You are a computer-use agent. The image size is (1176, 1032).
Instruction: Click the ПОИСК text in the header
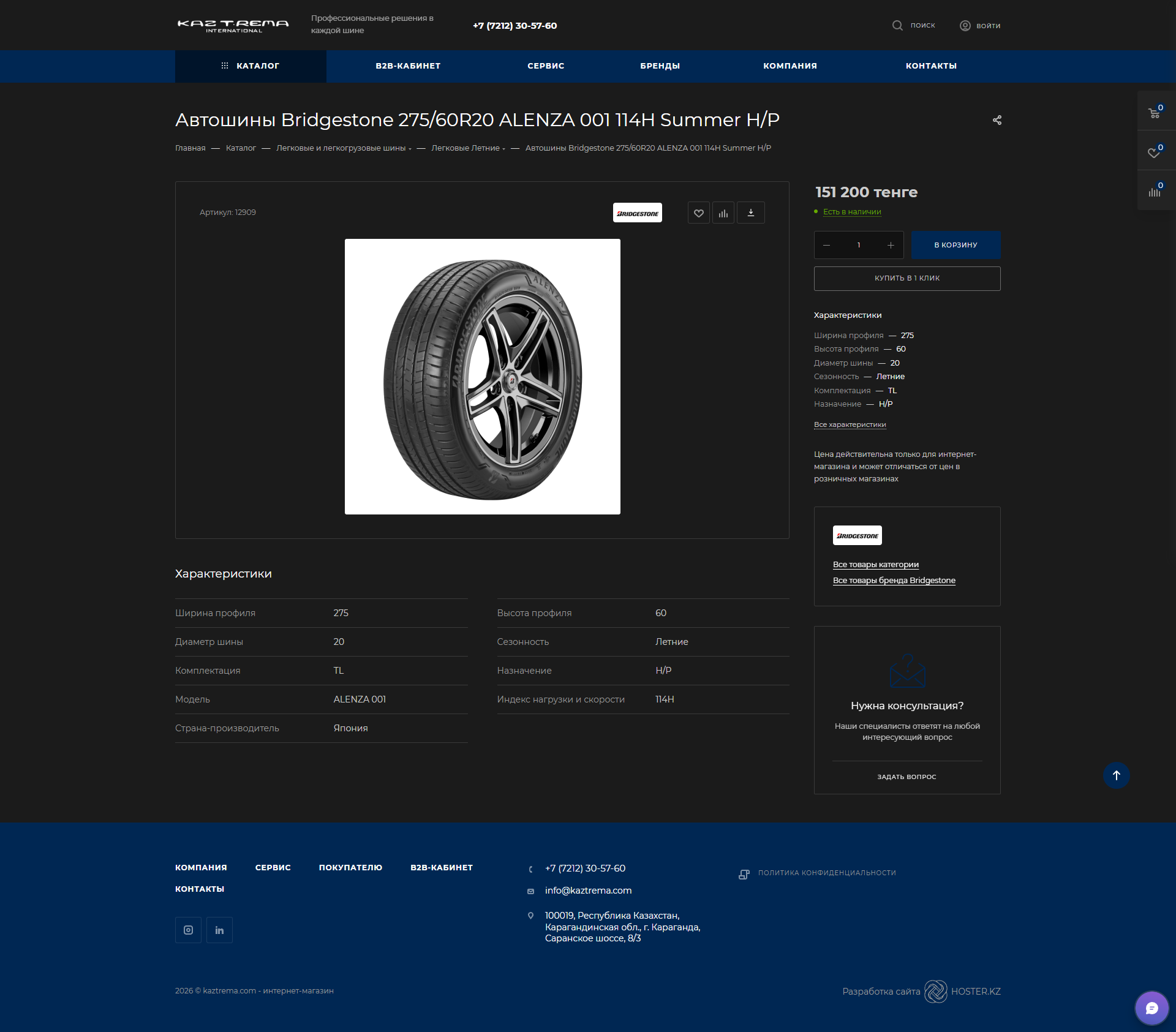click(x=923, y=26)
